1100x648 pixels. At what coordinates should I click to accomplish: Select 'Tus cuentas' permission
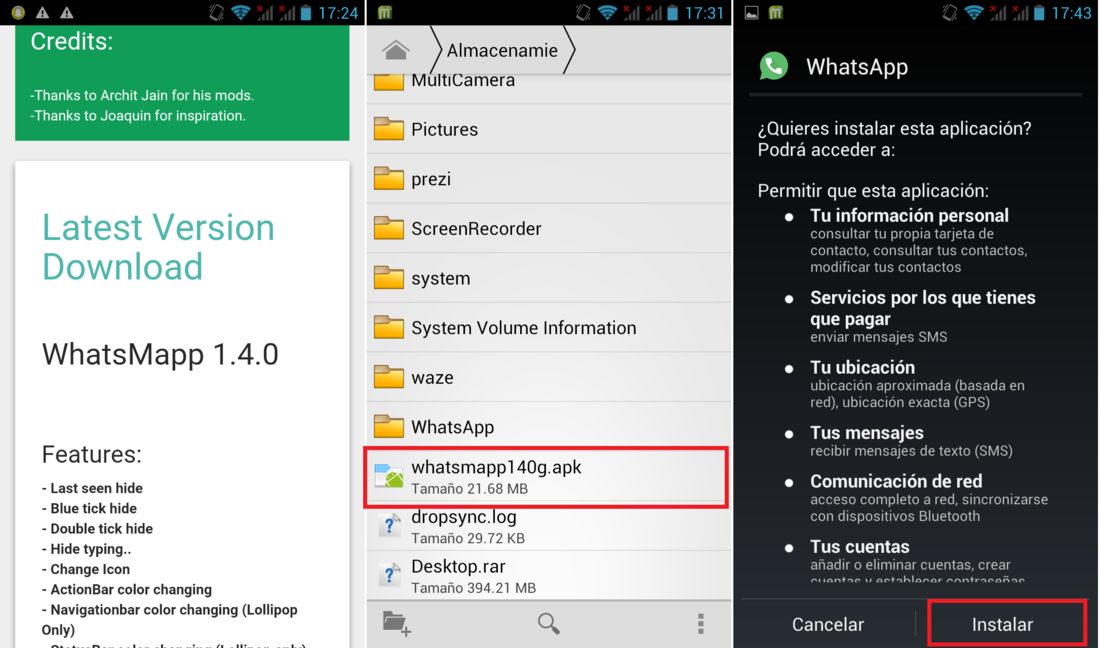tap(859, 546)
